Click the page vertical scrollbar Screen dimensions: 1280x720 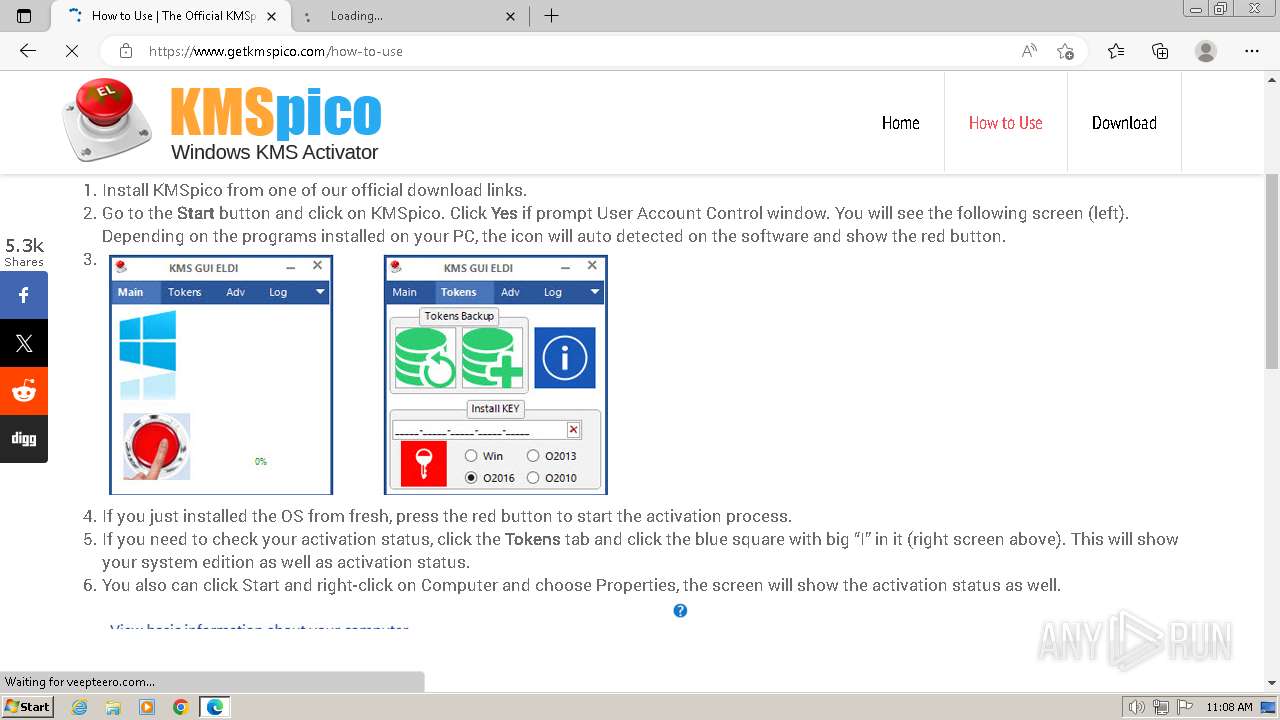pyautogui.click(x=1272, y=270)
